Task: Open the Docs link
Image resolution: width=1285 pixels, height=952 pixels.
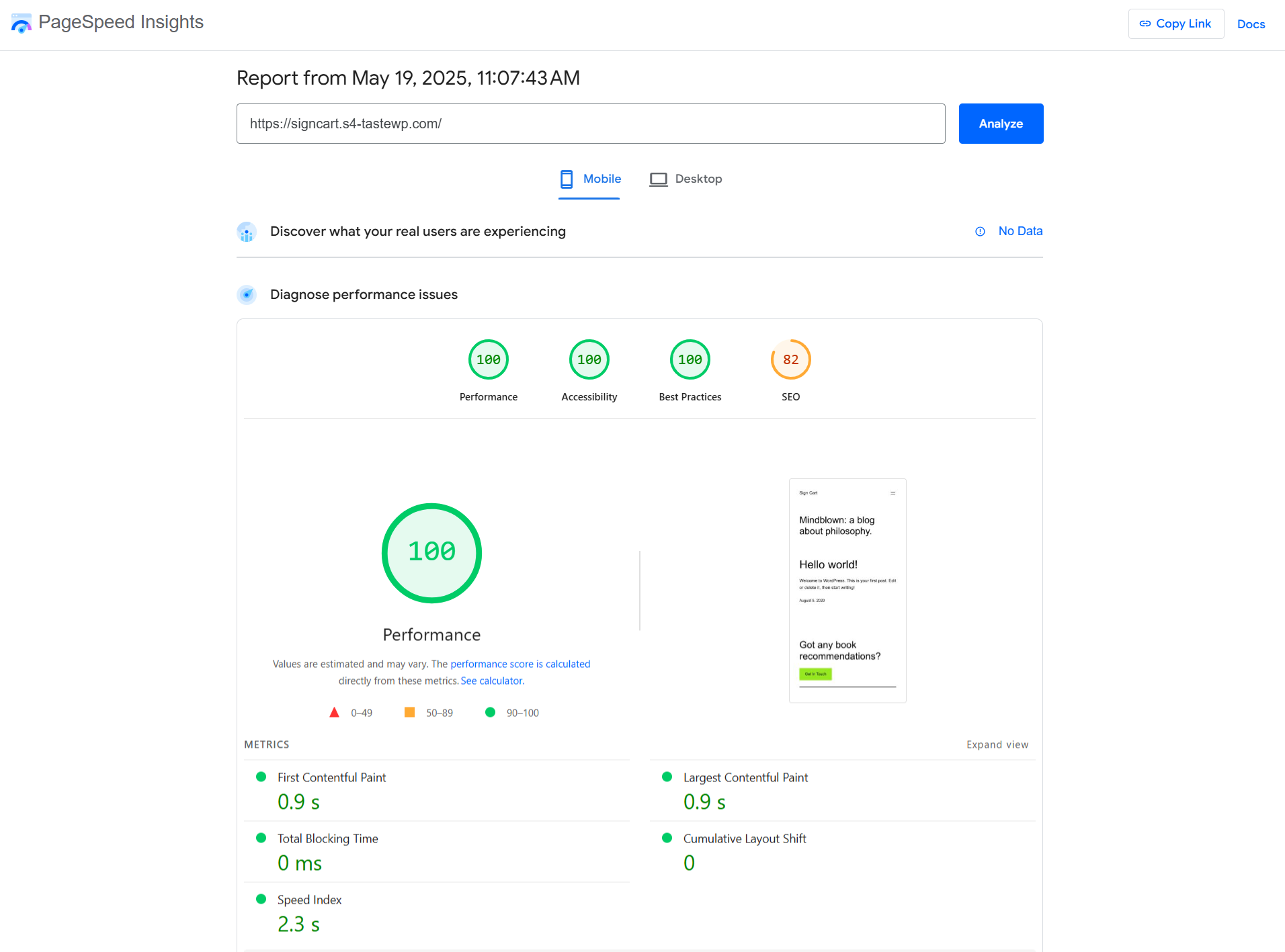Action: point(1251,24)
